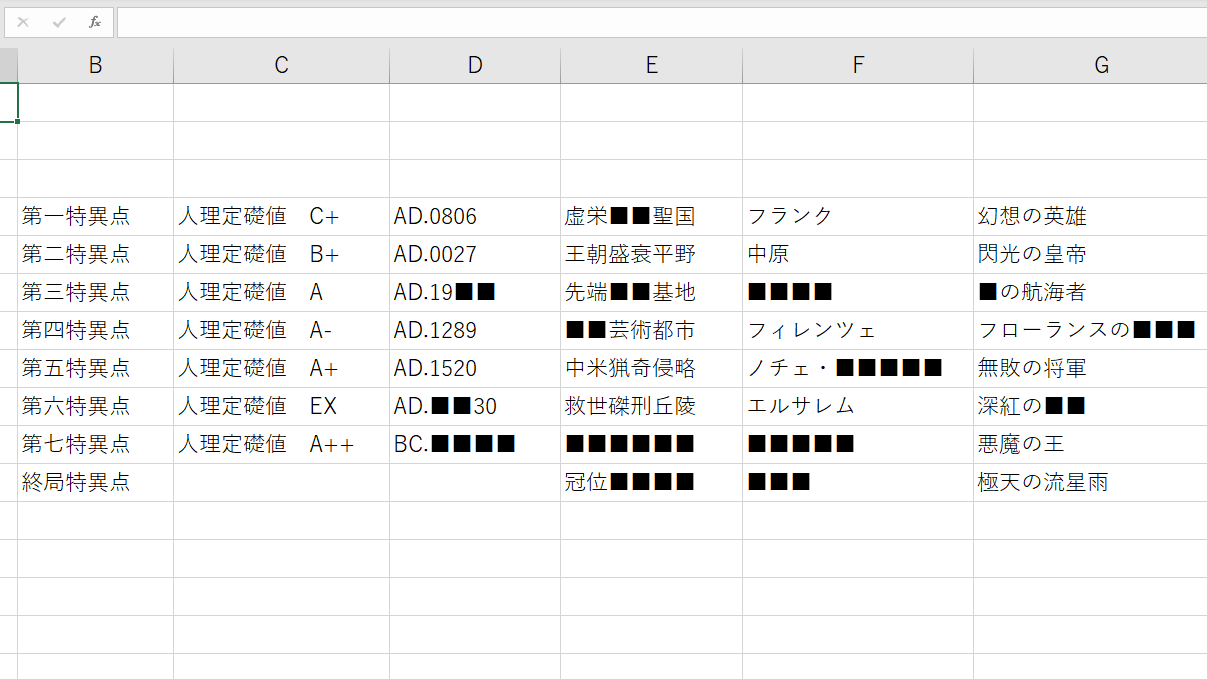Select column F header
This screenshot has width=1207, height=679.
pyautogui.click(x=857, y=65)
